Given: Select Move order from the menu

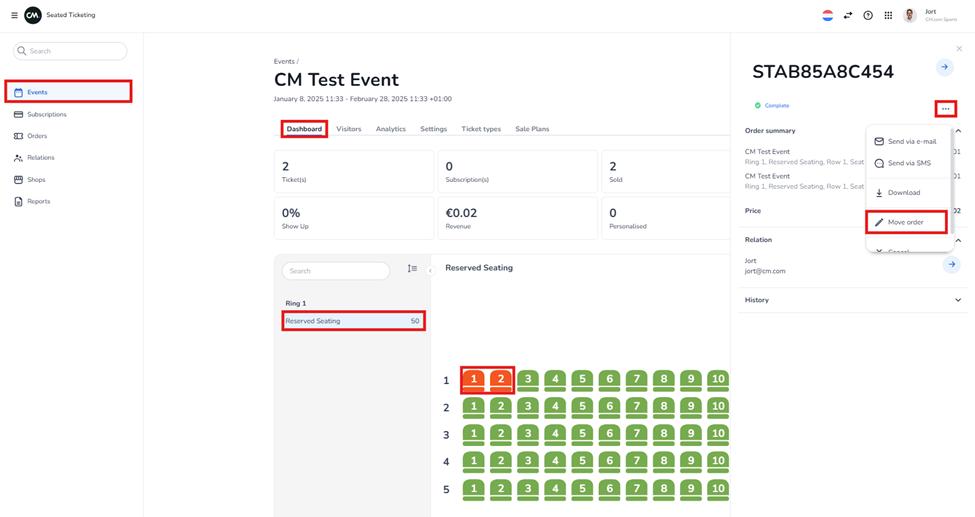Looking at the screenshot, I should point(905,222).
